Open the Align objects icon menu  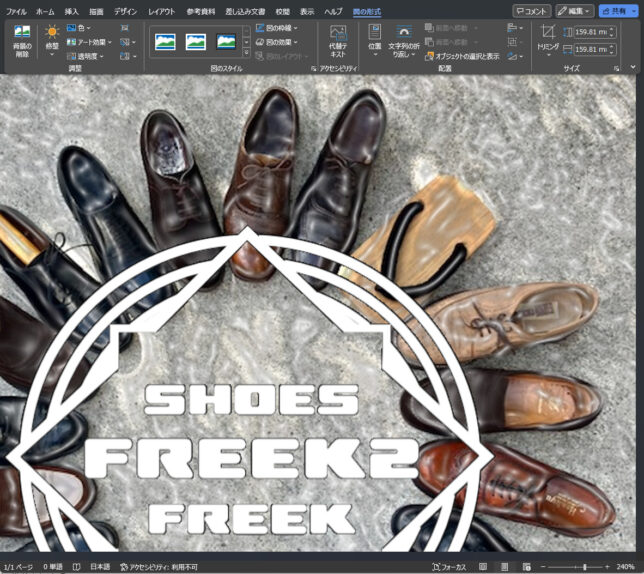(x=515, y=28)
